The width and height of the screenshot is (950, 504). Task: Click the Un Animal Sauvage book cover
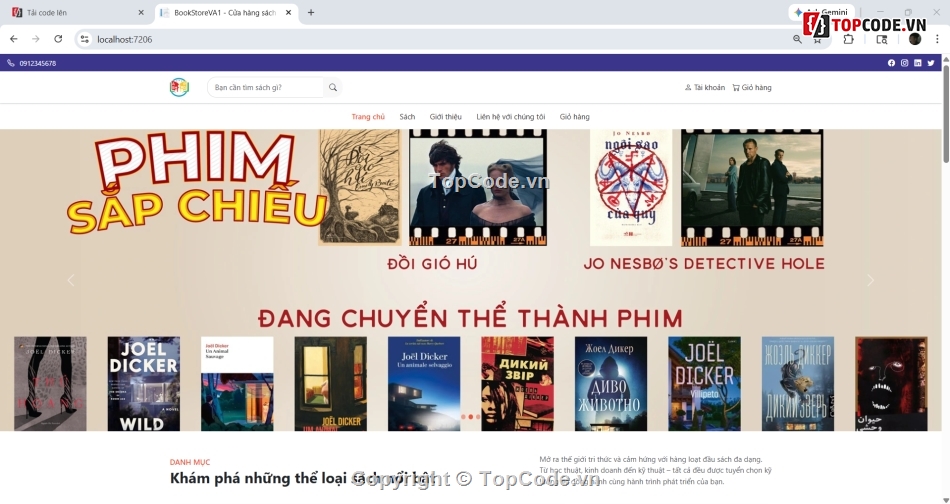tap(237, 383)
